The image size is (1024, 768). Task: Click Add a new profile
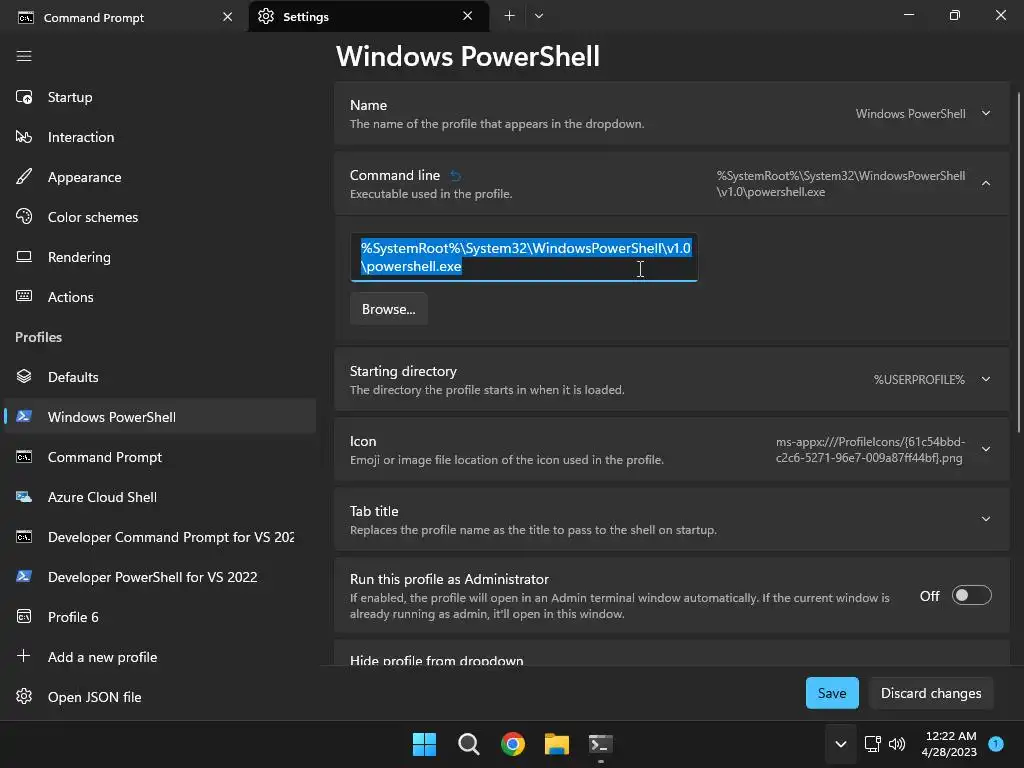click(x=160, y=656)
